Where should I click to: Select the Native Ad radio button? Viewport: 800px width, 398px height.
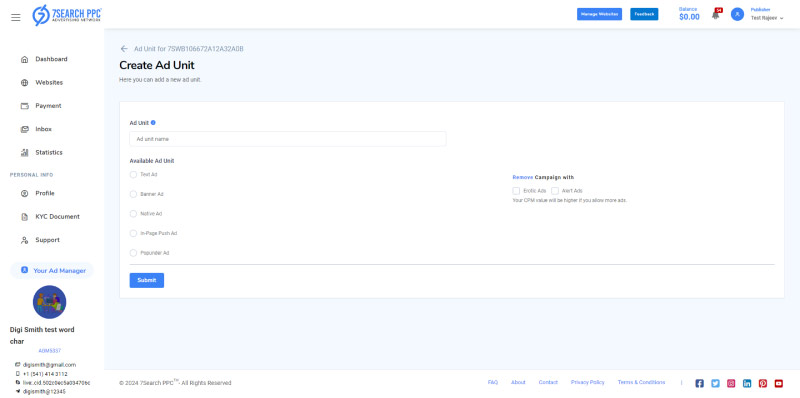pos(133,214)
